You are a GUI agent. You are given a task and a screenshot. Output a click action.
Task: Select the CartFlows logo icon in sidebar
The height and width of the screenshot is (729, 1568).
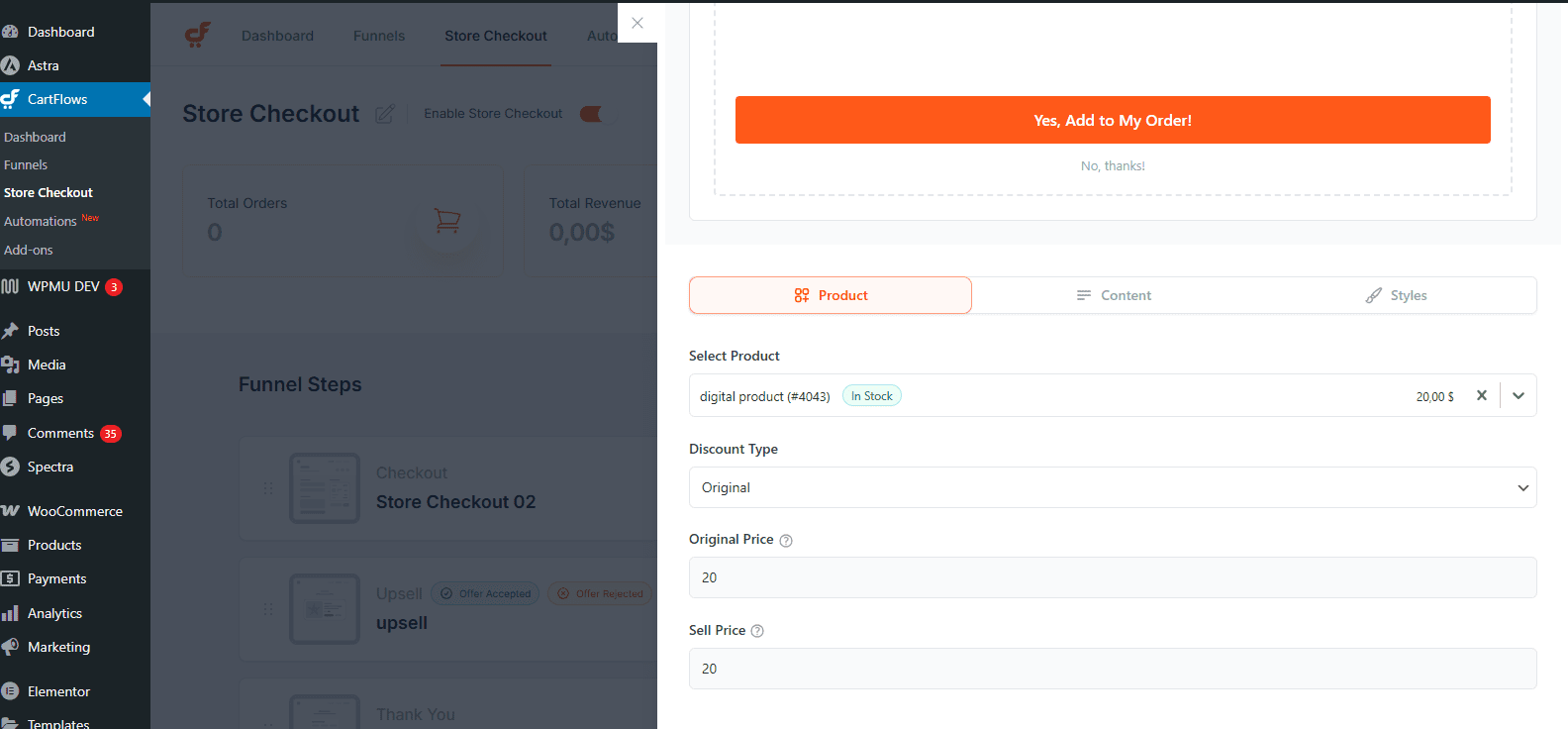pos(10,99)
